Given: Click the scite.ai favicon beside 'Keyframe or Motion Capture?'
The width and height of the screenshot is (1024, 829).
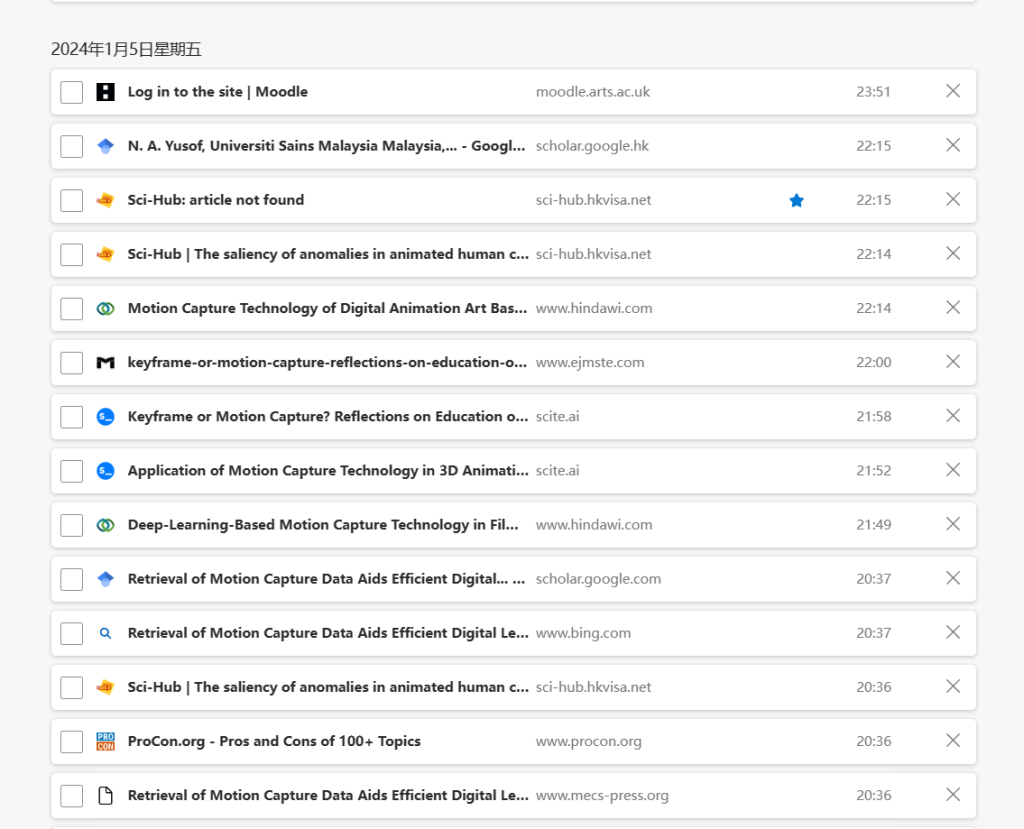Looking at the screenshot, I should point(105,416).
